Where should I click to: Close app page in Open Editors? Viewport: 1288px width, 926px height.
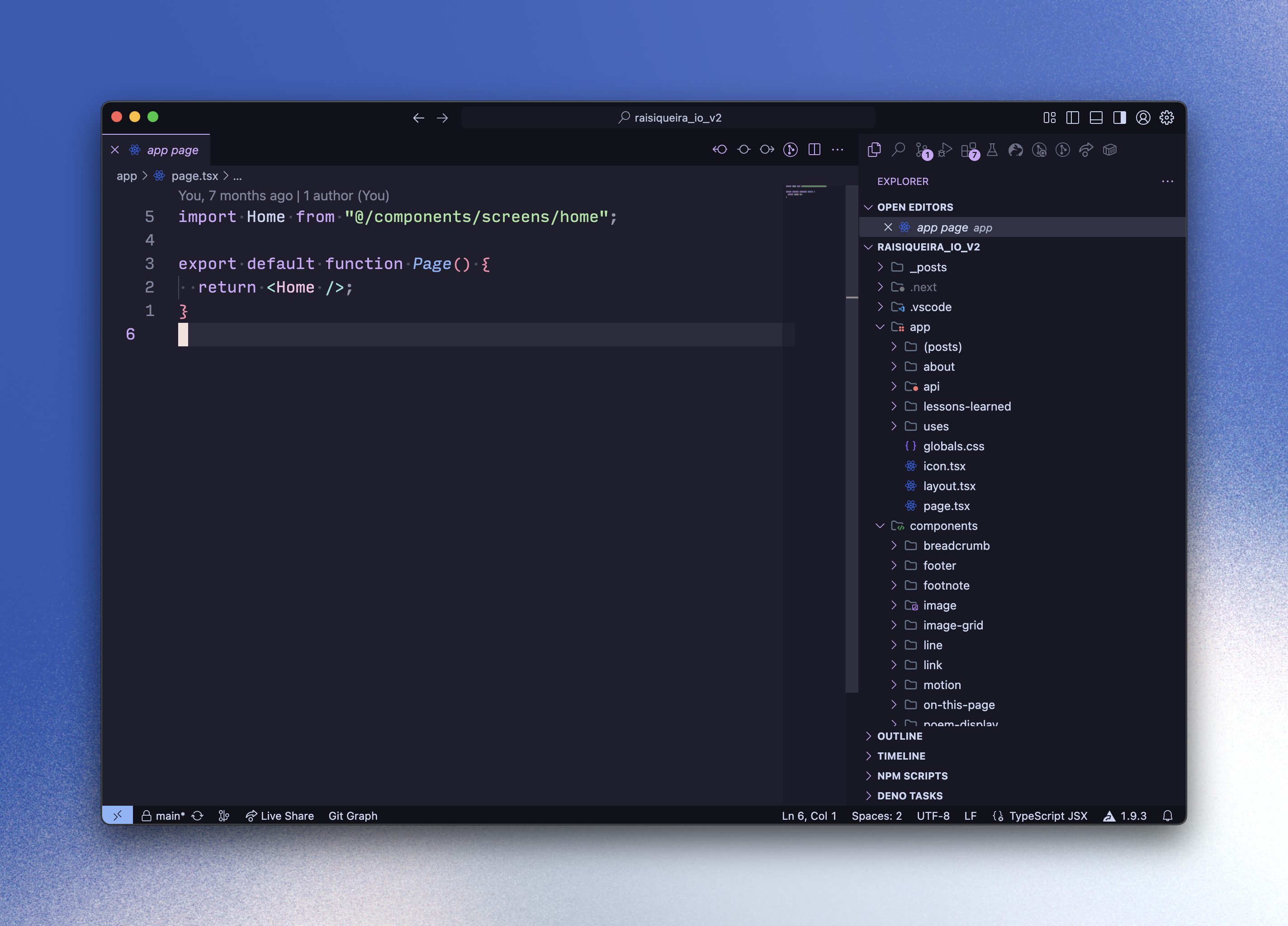click(x=888, y=227)
